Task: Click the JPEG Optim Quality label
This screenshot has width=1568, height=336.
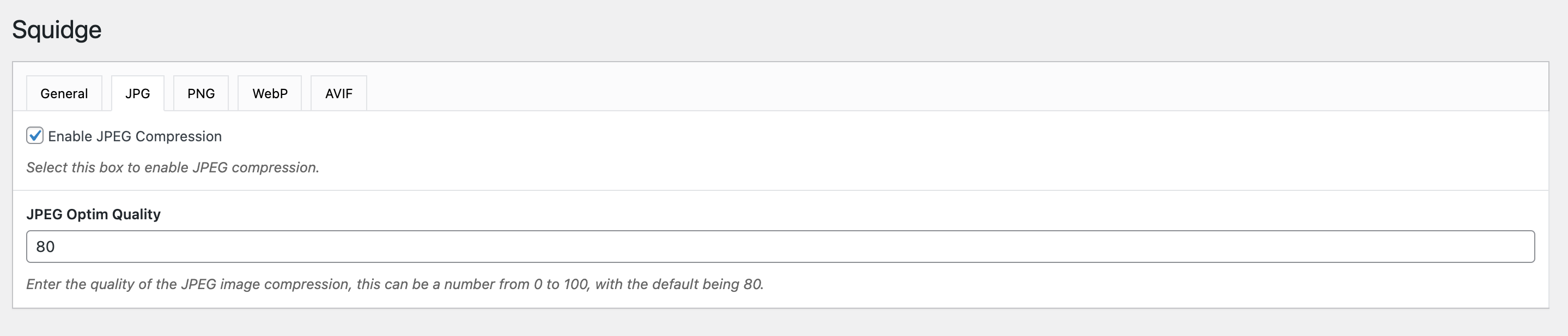Action: tap(93, 214)
